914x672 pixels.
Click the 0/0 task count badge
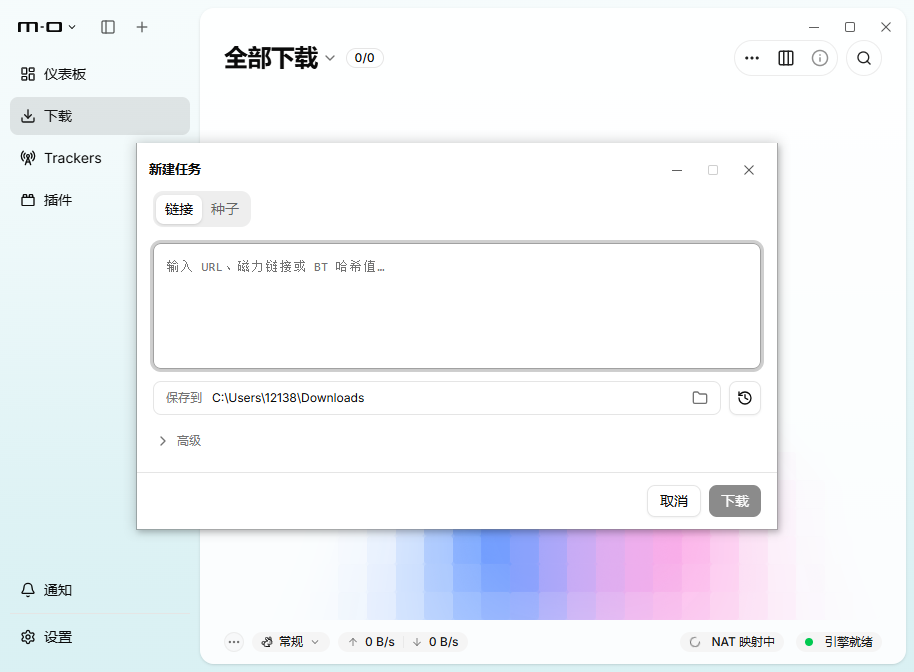click(364, 58)
